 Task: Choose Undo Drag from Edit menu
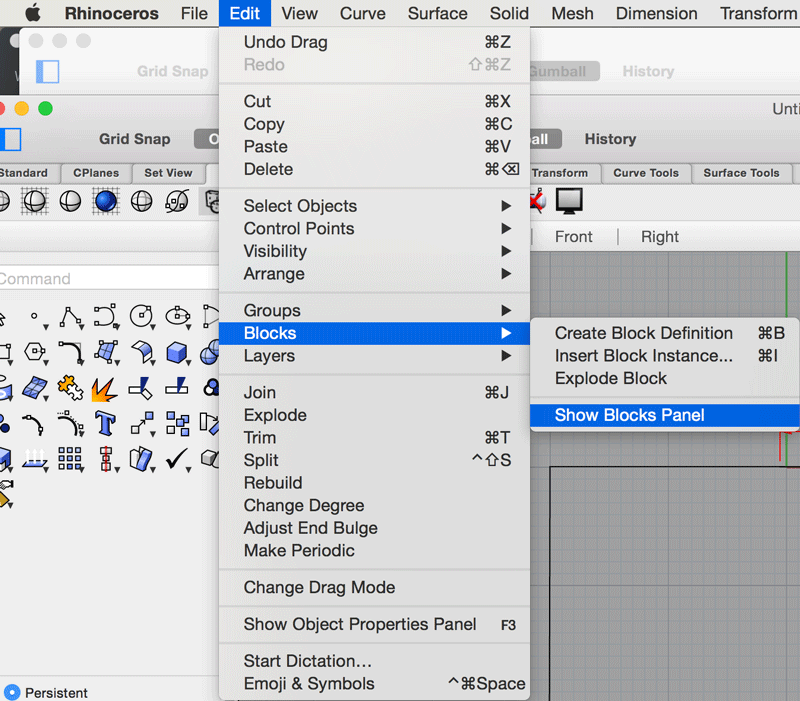374,42
